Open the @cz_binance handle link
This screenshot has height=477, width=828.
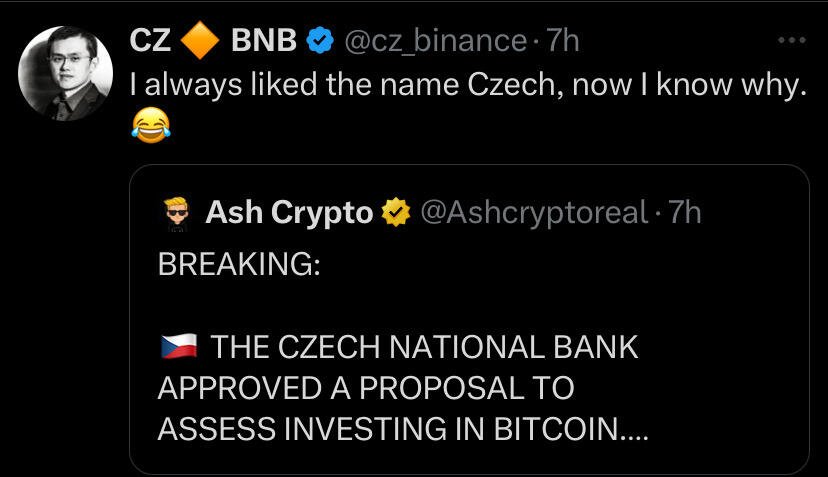coord(436,41)
